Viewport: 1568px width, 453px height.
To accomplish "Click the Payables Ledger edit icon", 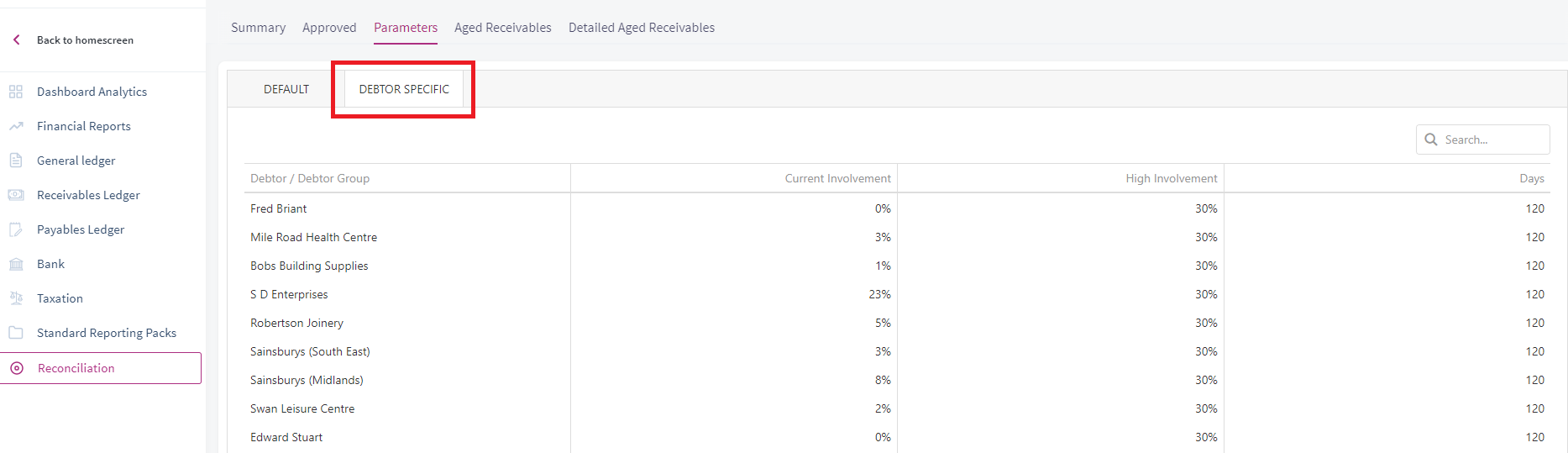I will (x=16, y=229).
